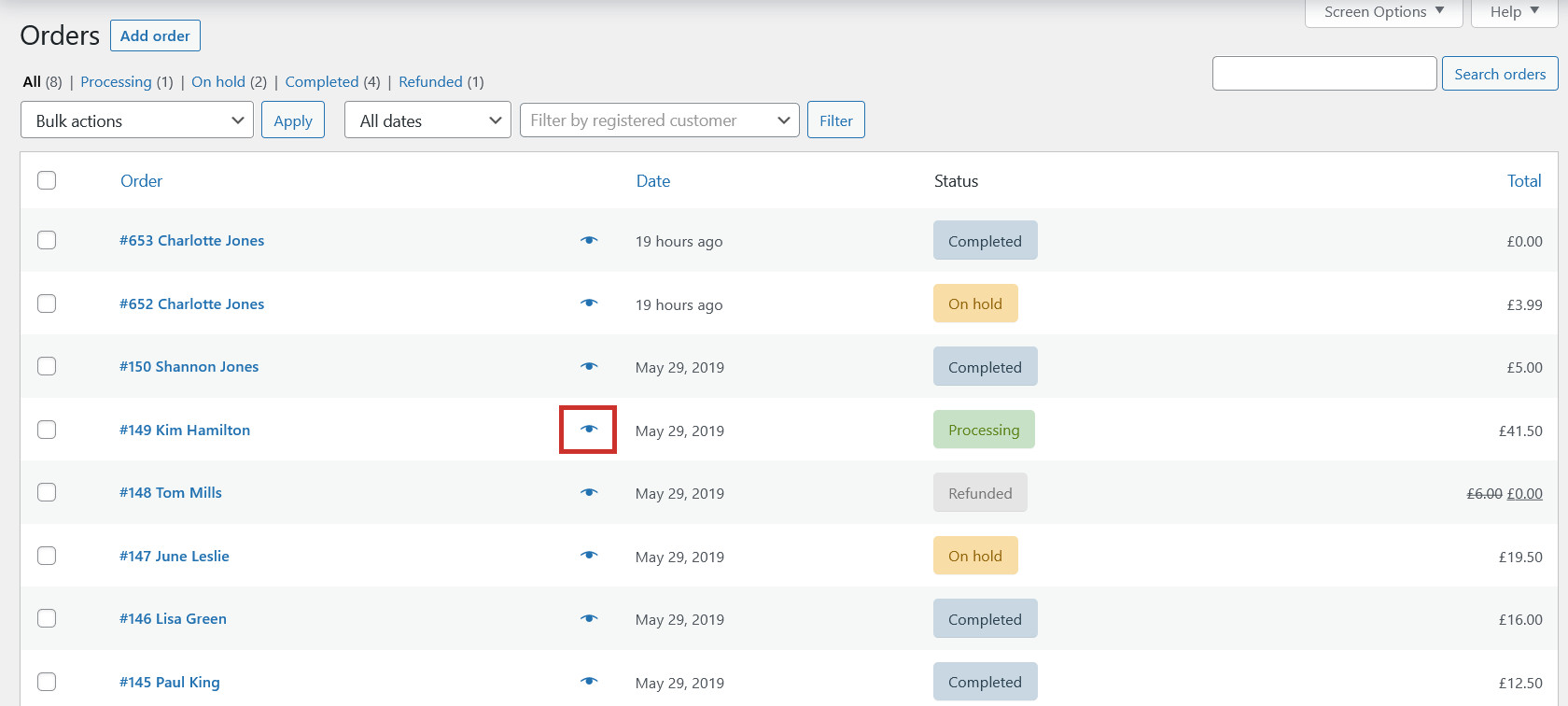1568x706 pixels.
Task: Expand the All dates dropdown
Action: point(427,120)
